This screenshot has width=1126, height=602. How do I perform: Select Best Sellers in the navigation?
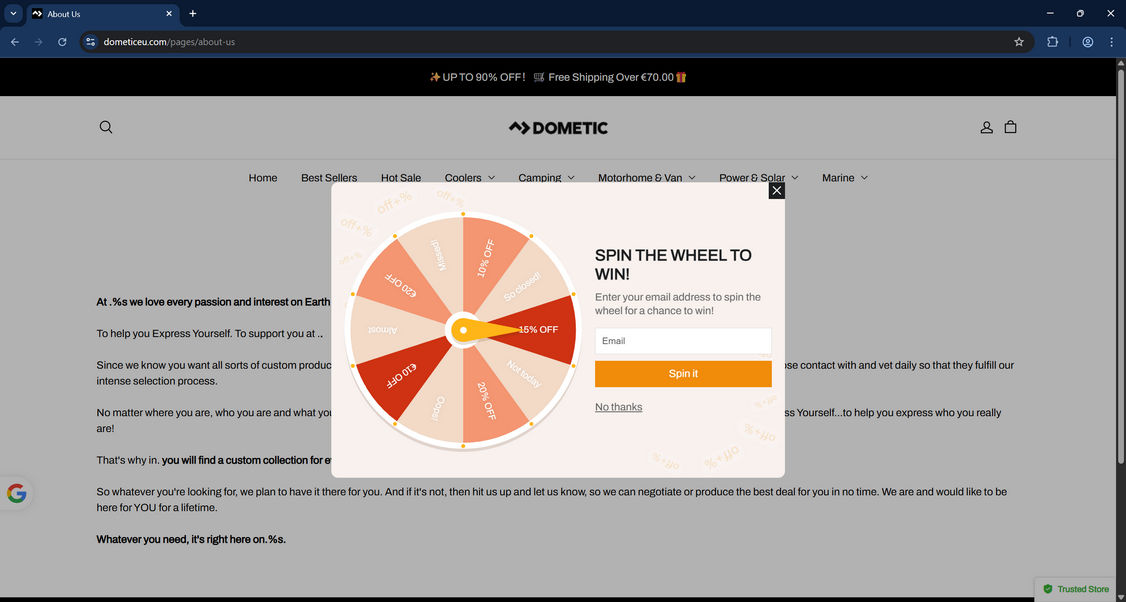click(x=329, y=177)
